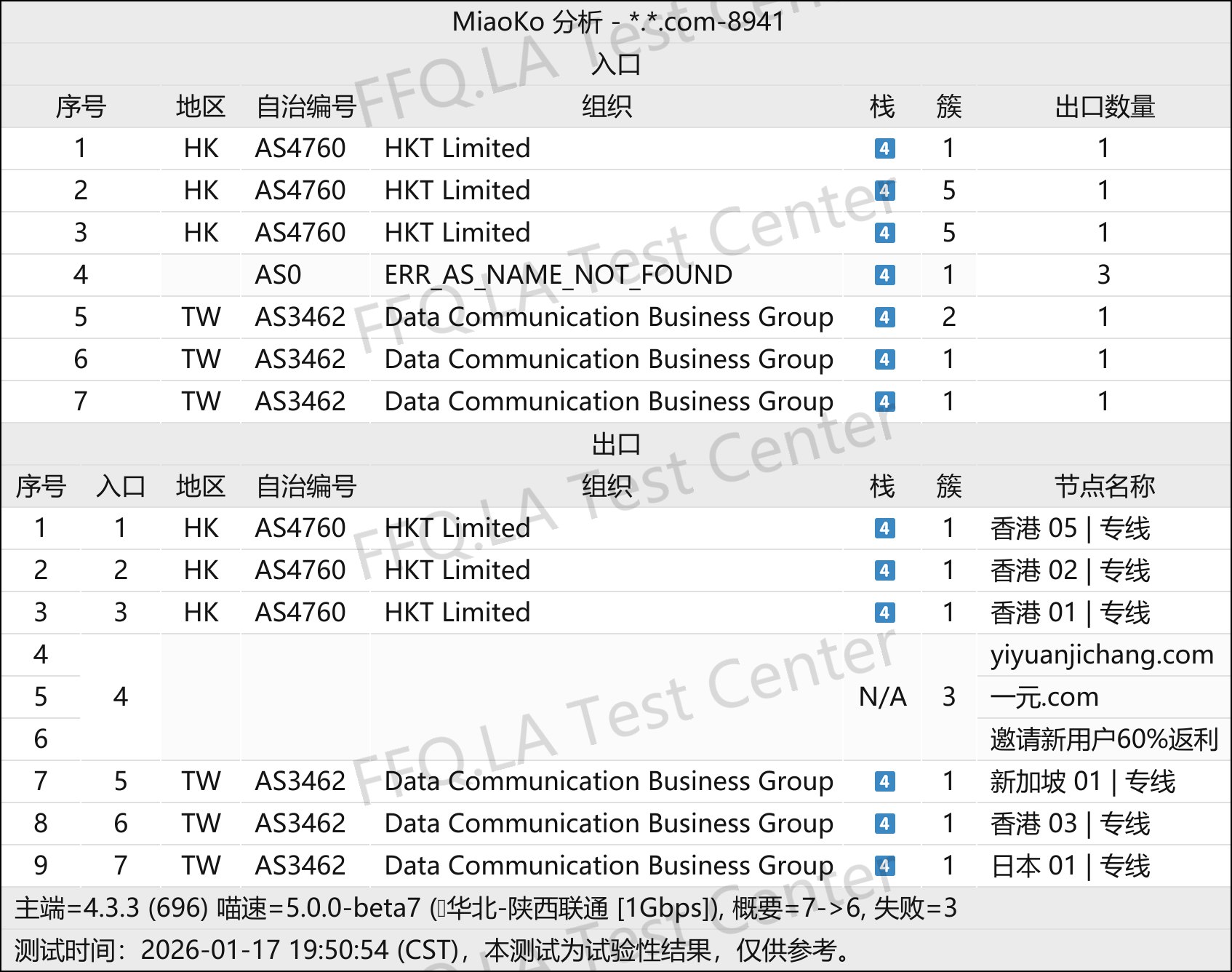Click node name 香港 03 | 专线
Image resolution: width=1232 pixels, height=972 pixels.
[x=1070, y=824]
